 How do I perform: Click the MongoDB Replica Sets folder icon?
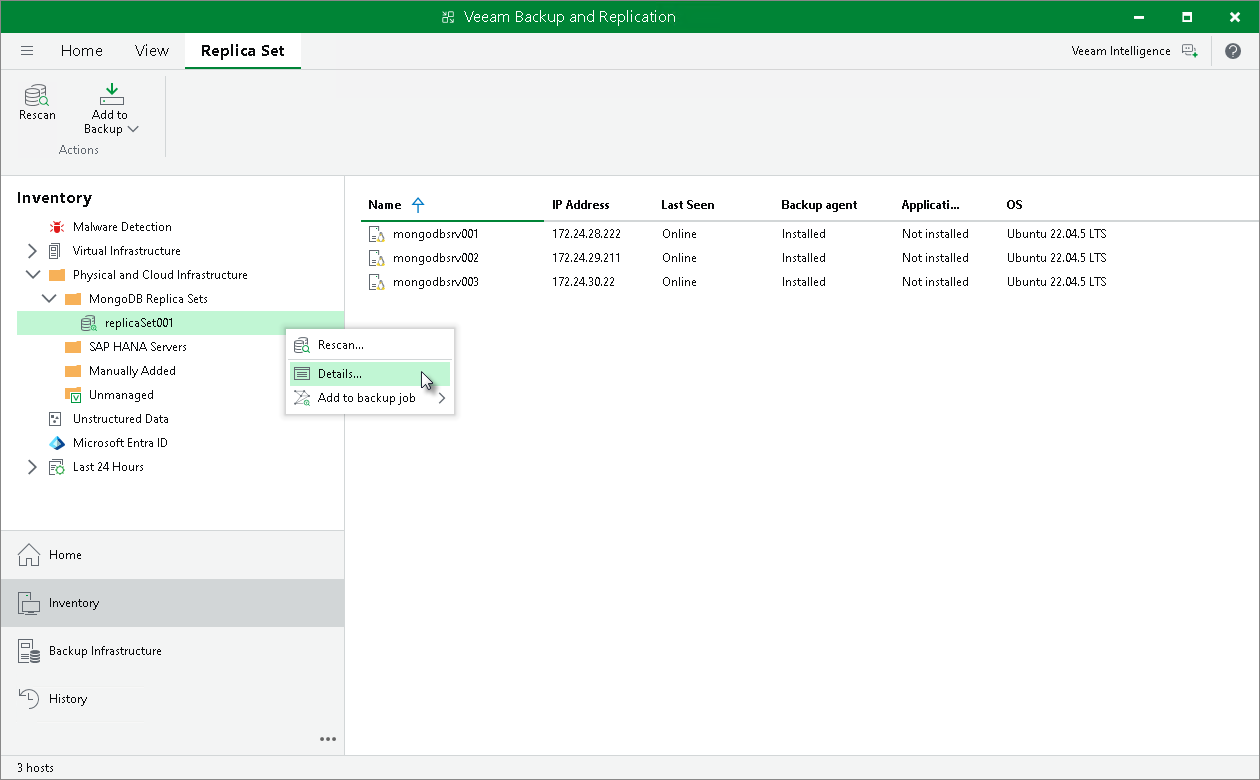(72, 299)
